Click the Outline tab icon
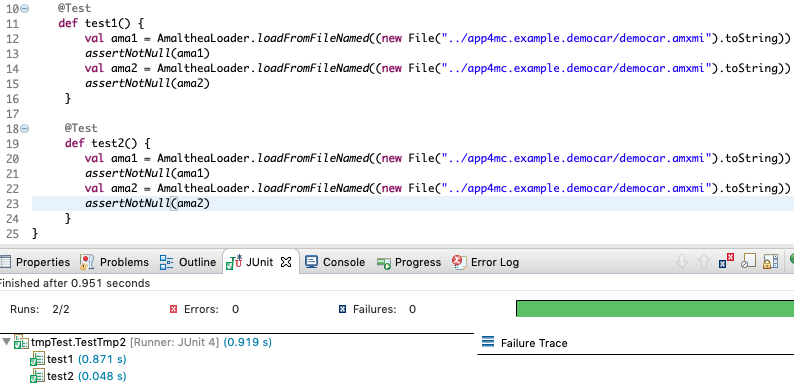This screenshot has width=794, height=388. pos(166,262)
